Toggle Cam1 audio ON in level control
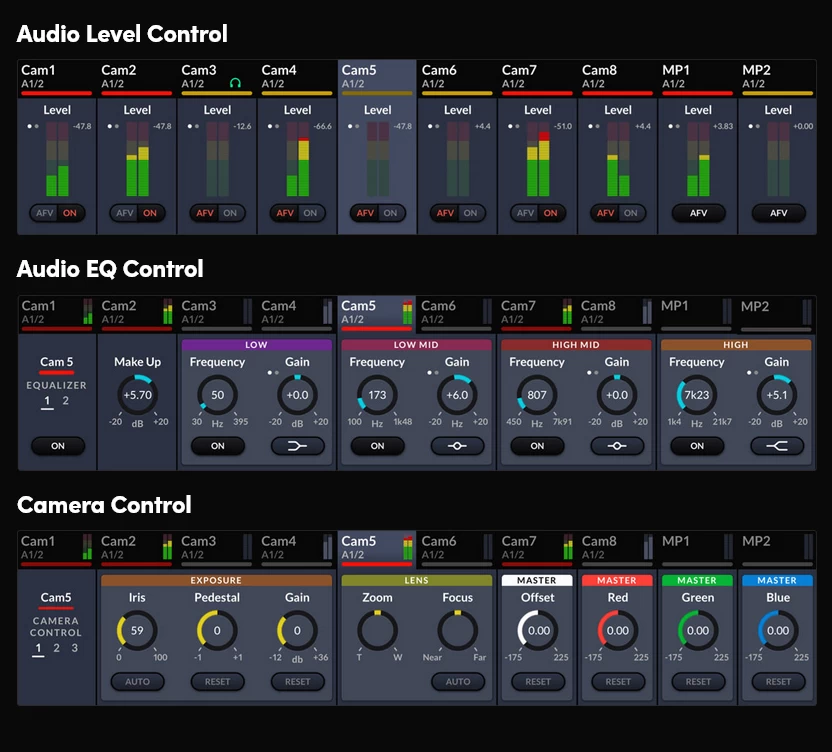The height and width of the screenshot is (752, 832). tap(70, 213)
